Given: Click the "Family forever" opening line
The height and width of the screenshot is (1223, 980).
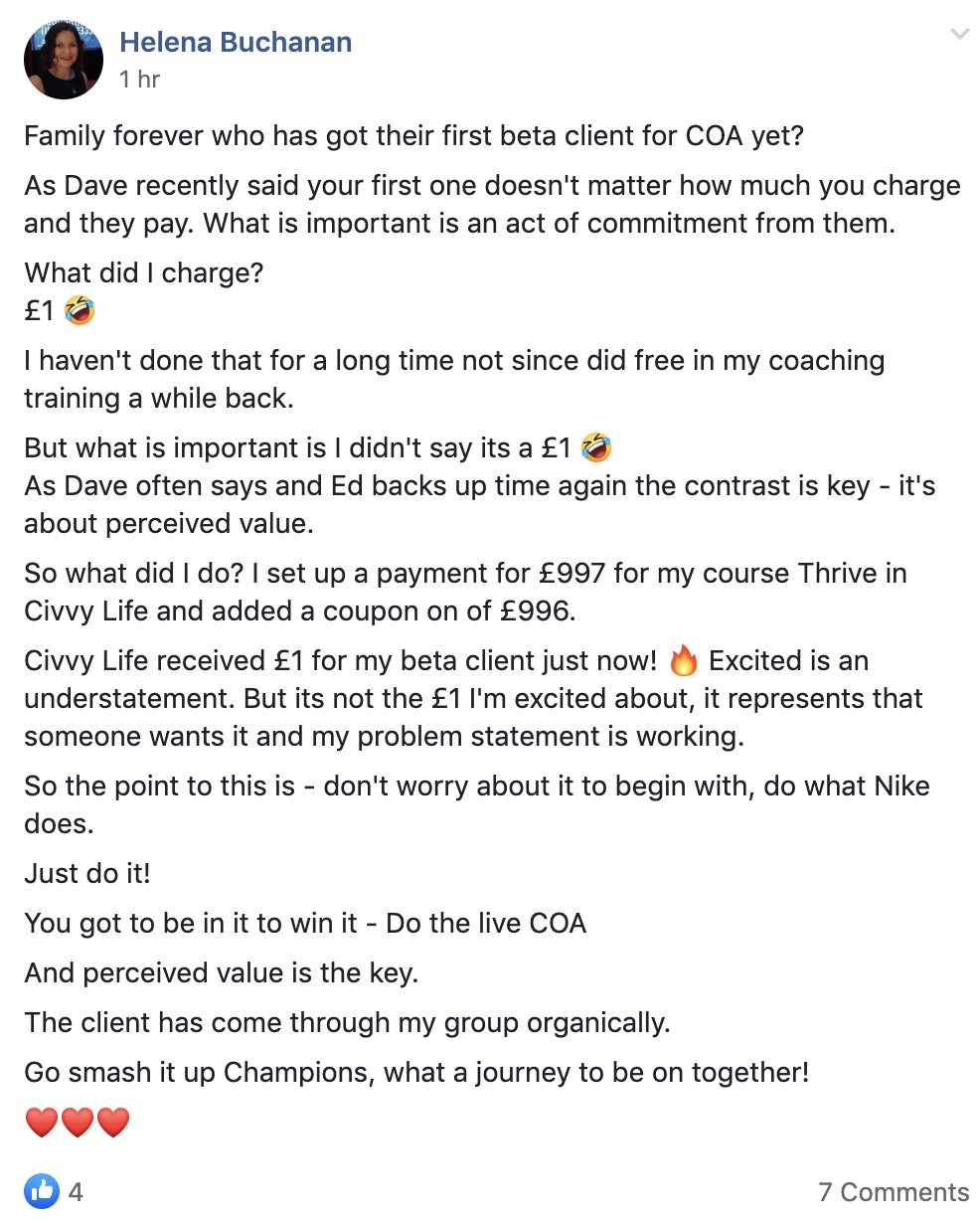Looking at the screenshot, I should pyautogui.click(x=413, y=135).
